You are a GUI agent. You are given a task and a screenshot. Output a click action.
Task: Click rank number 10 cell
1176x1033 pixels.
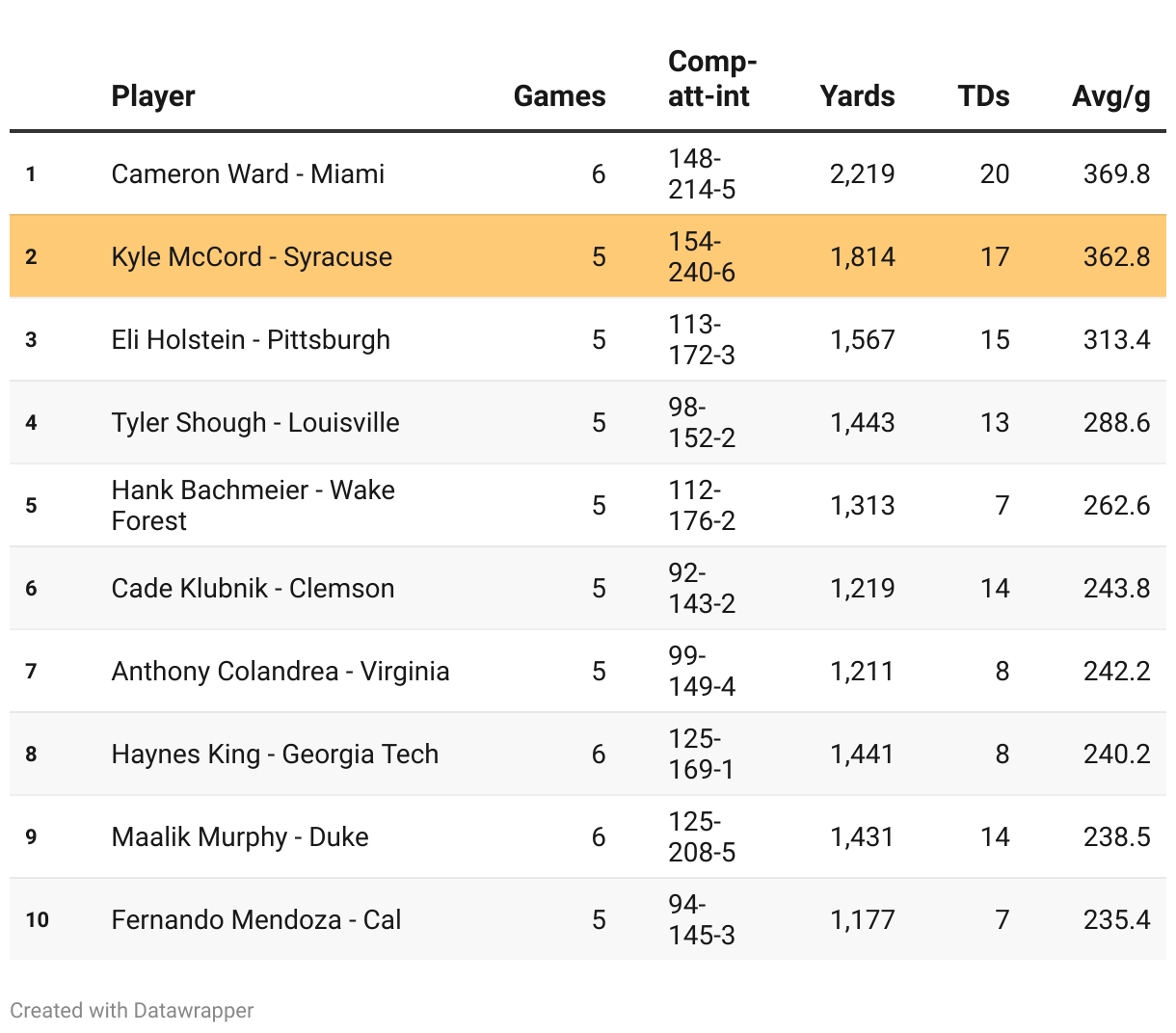pyautogui.click(x=38, y=920)
